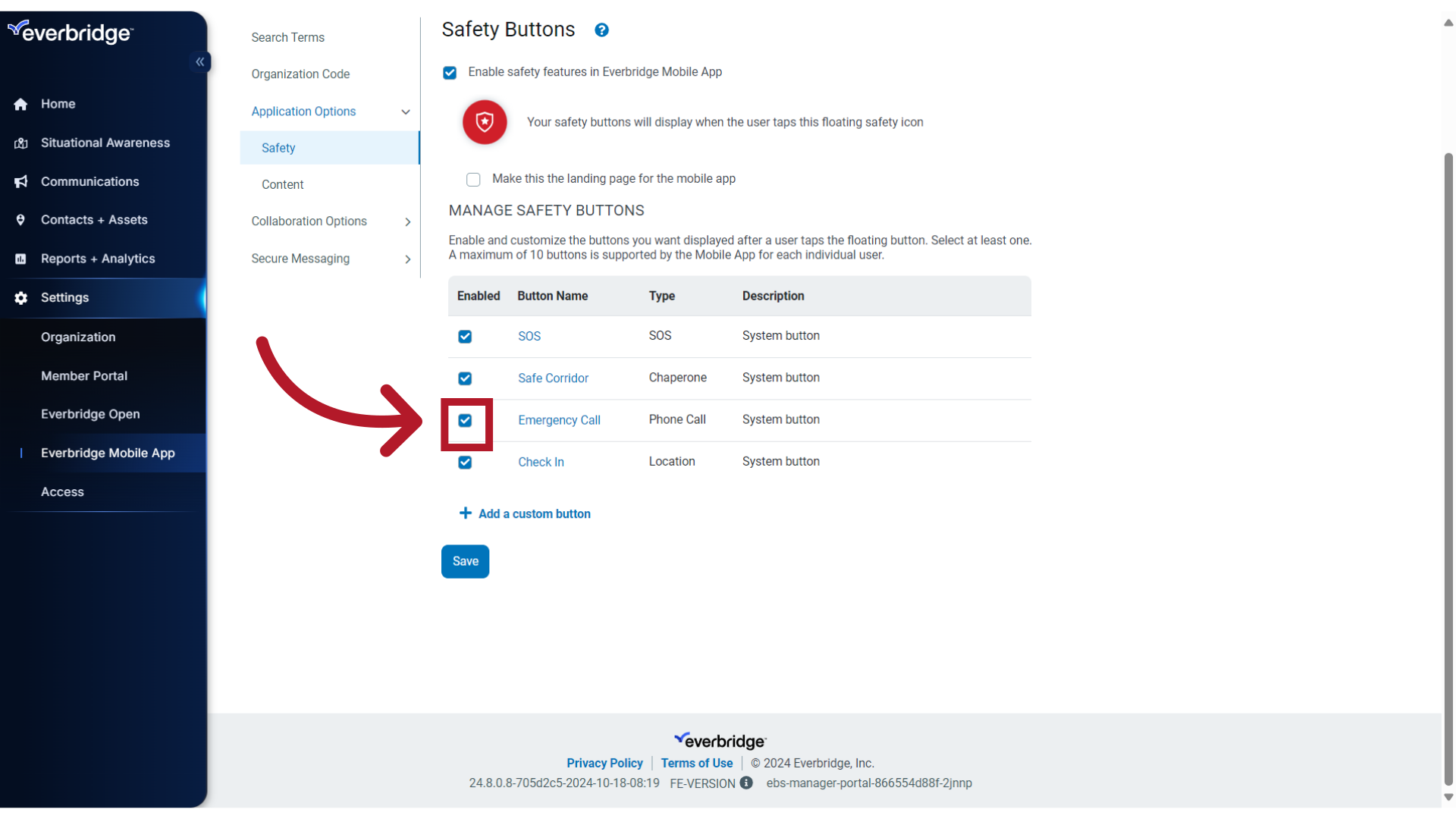Click the Save button
The image size is (1456, 819).
click(x=465, y=561)
